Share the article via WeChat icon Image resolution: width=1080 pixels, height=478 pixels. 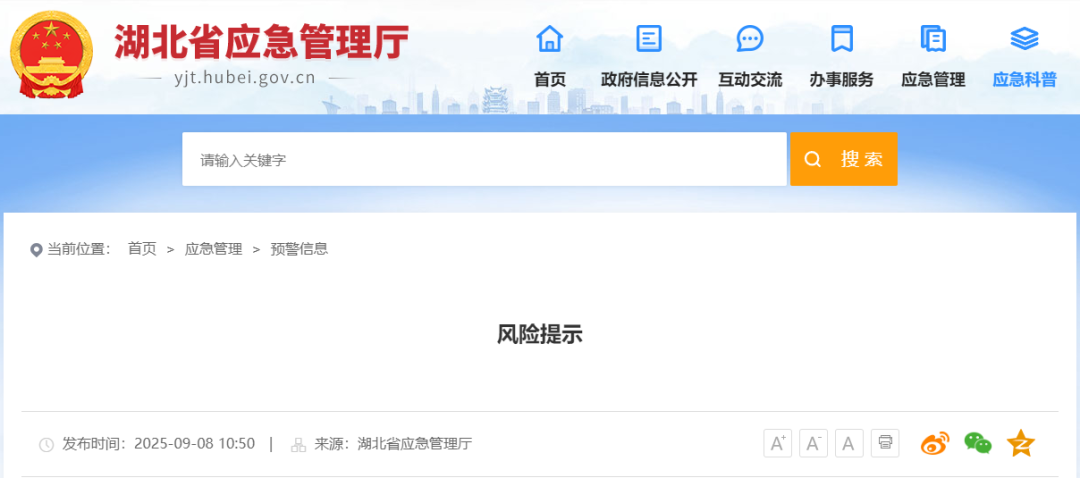978,443
